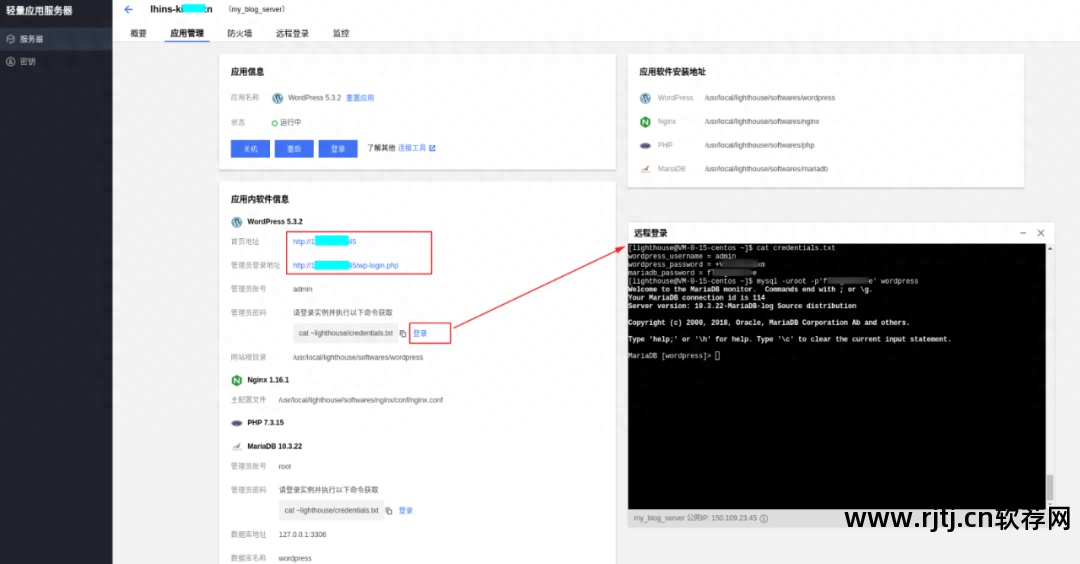The width and height of the screenshot is (1080, 564).
Task: Click WordPress icon in 应用软件安装地址 panel
Action: [645, 98]
